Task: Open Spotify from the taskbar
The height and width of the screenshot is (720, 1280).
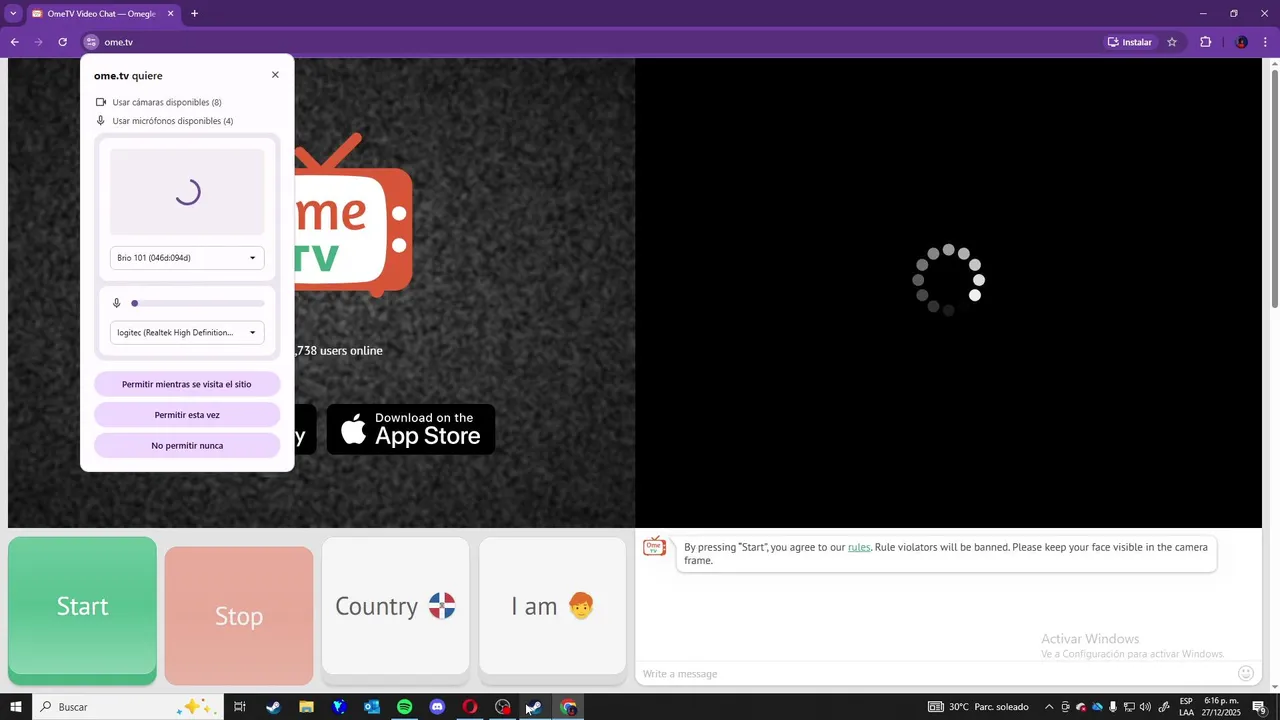Action: coord(404,707)
